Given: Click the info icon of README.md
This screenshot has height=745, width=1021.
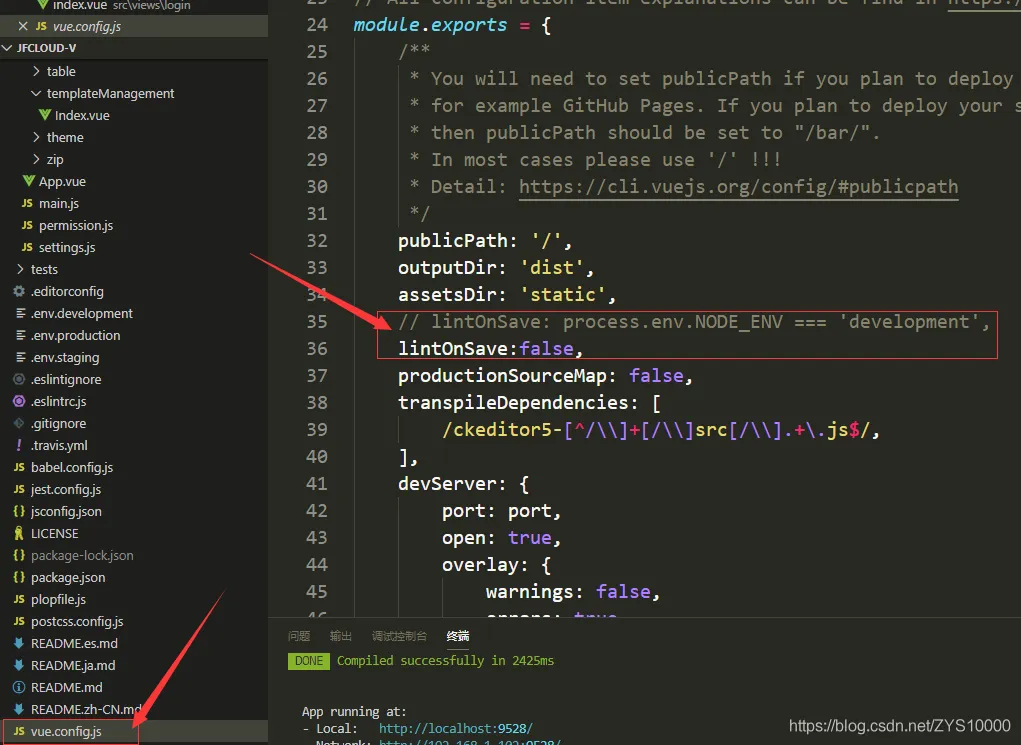Looking at the screenshot, I should point(19,687).
